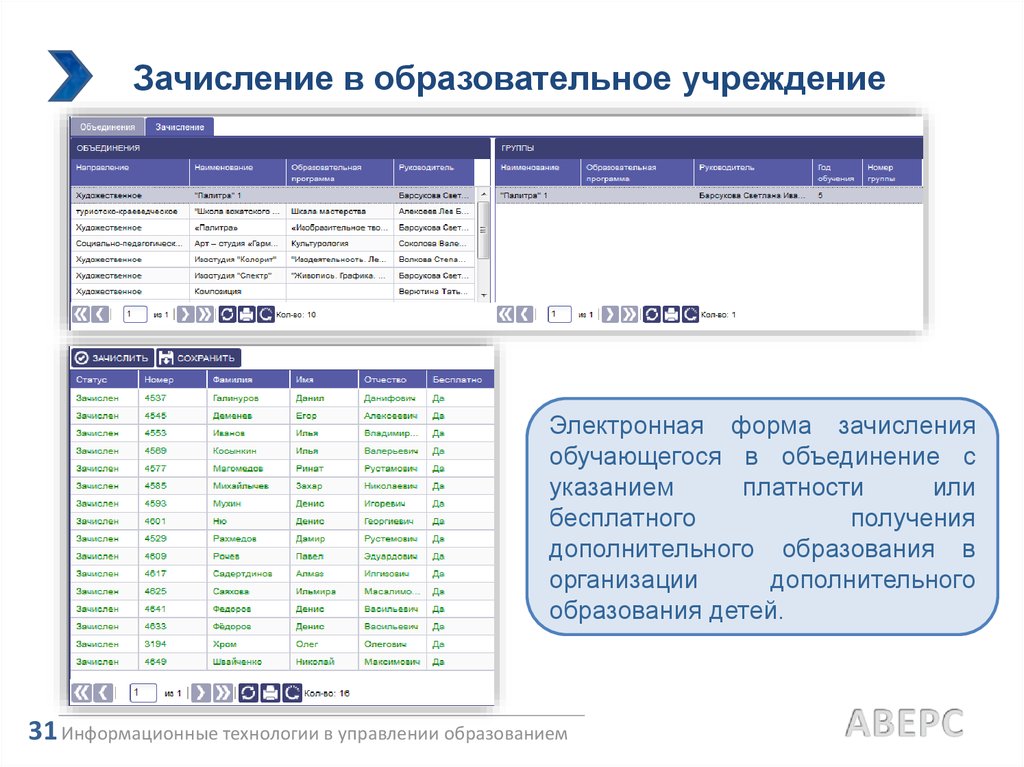Jump to first page of students list
The image size is (1024, 767).
click(80, 692)
